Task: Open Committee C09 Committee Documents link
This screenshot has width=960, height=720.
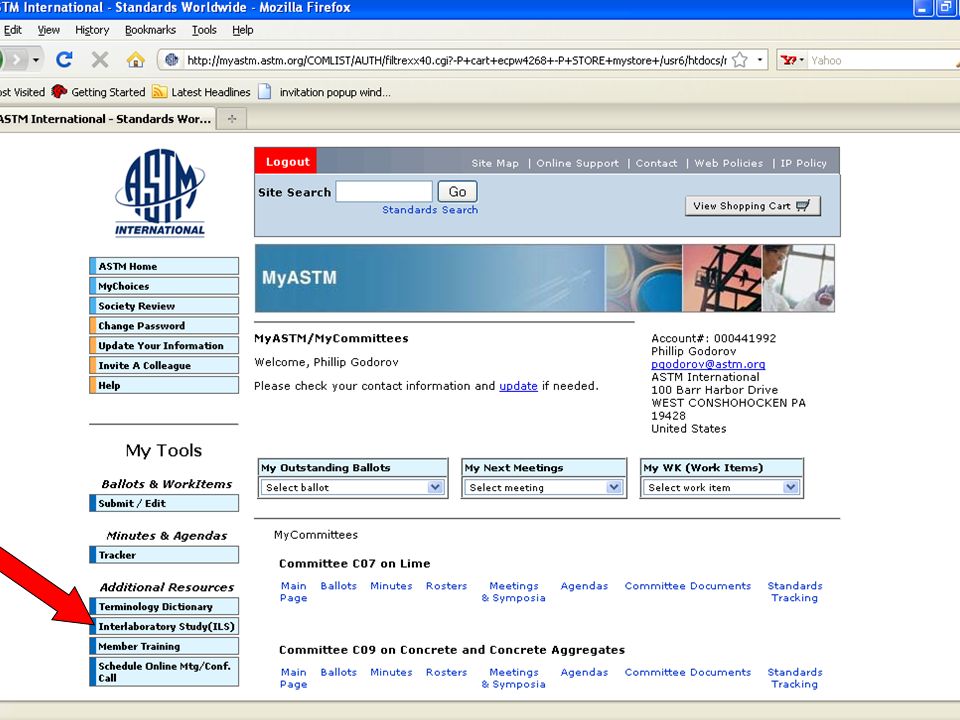Action: tap(688, 672)
